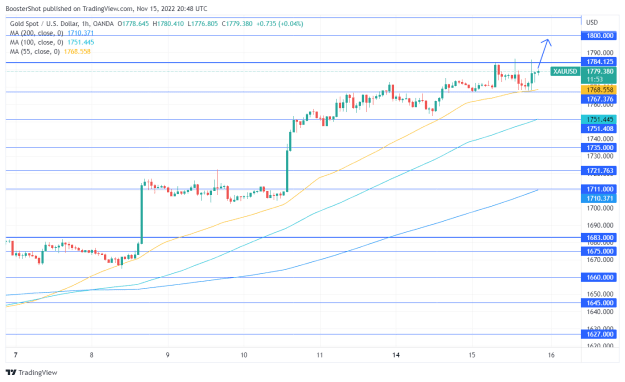
Task: Select the 1751.408 price level label
Action: (x=599, y=129)
